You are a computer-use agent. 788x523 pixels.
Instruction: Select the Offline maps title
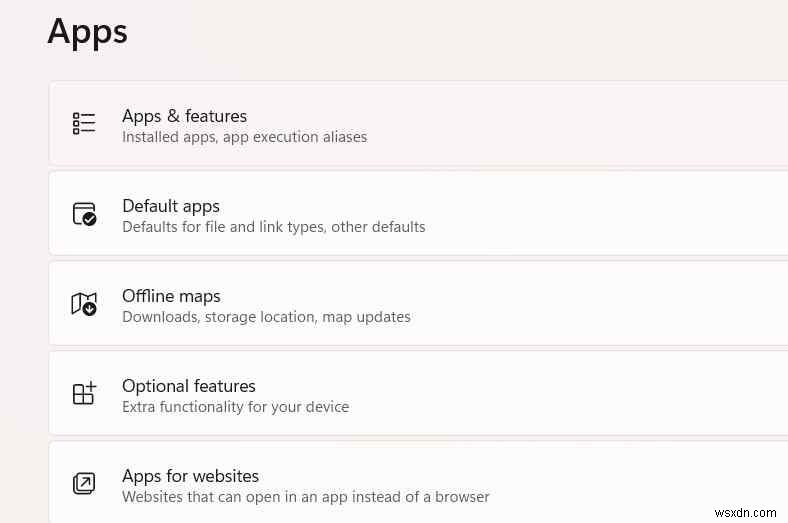pos(171,296)
